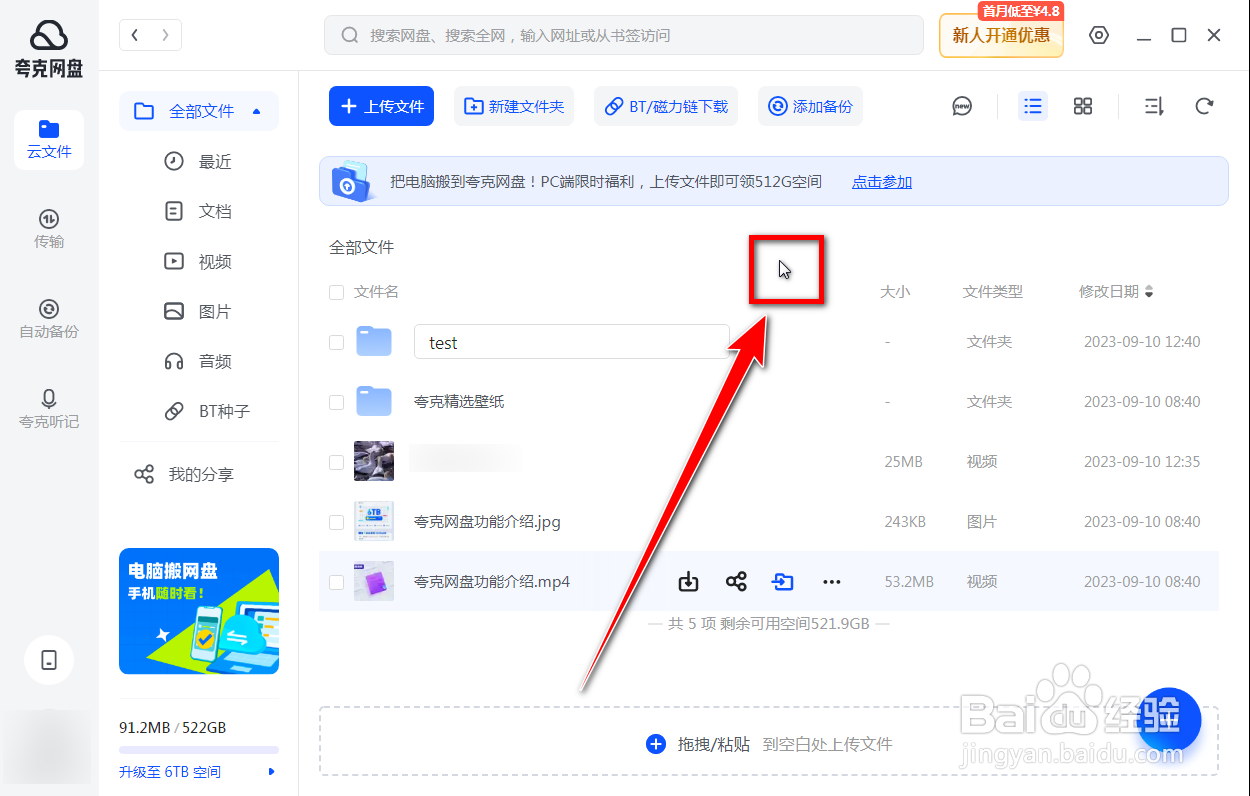Click the 上传文件 upload button
Screen dimensions: 1250x796
click(381, 105)
